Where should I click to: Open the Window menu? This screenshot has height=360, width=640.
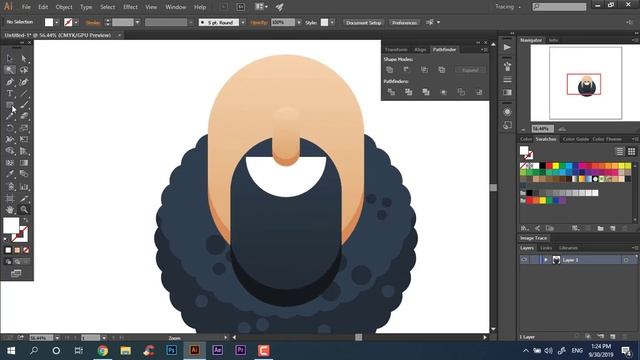(x=176, y=7)
